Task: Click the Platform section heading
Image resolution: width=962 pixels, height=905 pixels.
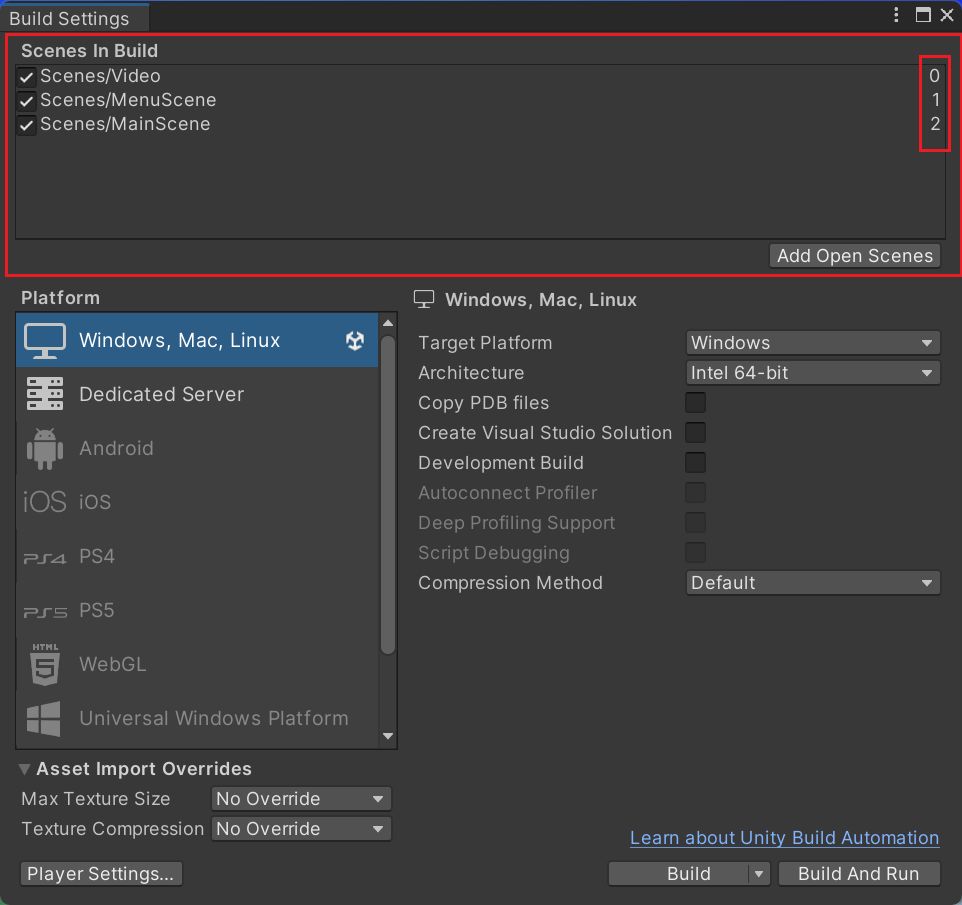Action: (x=60, y=298)
